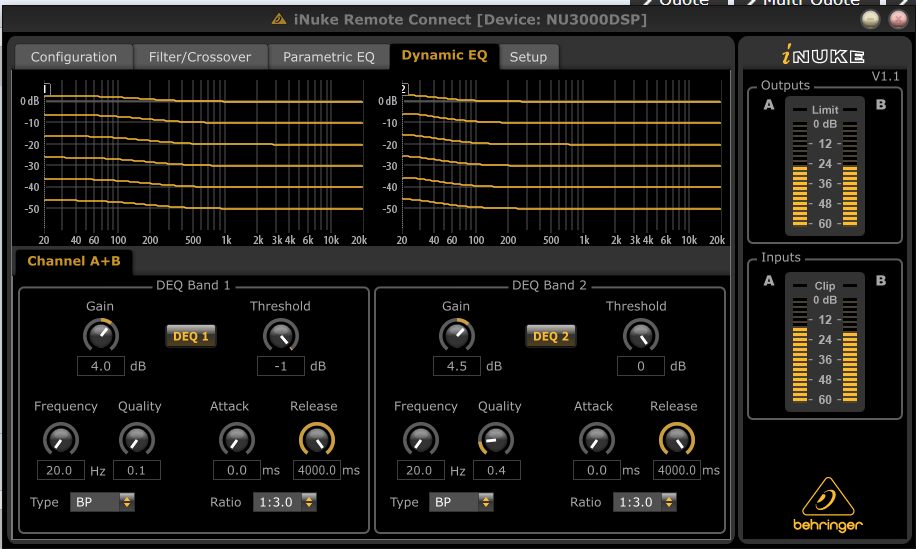This screenshot has width=916, height=549.
Task: Open the Filter/Crossover tab
Action: 200,57
